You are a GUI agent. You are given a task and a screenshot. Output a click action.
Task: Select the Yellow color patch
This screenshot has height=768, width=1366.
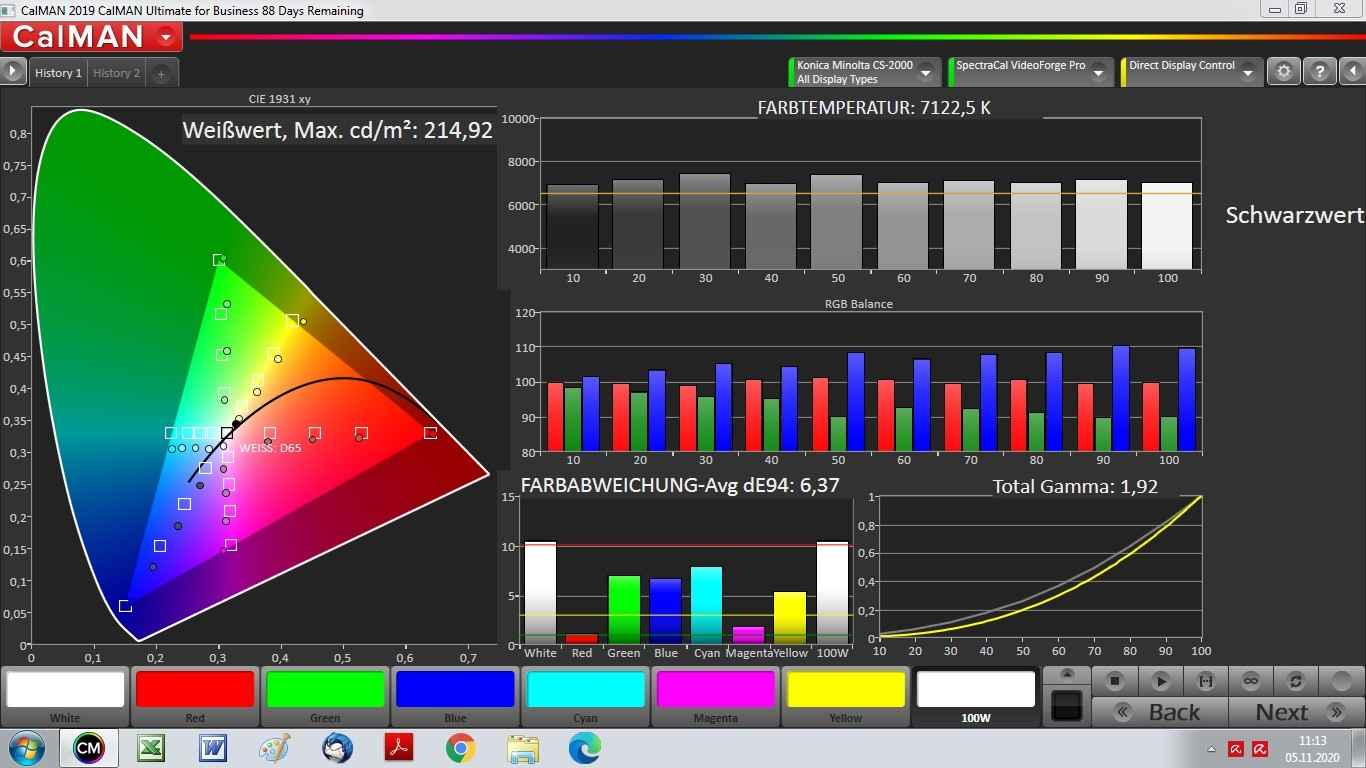click(845, 696)
